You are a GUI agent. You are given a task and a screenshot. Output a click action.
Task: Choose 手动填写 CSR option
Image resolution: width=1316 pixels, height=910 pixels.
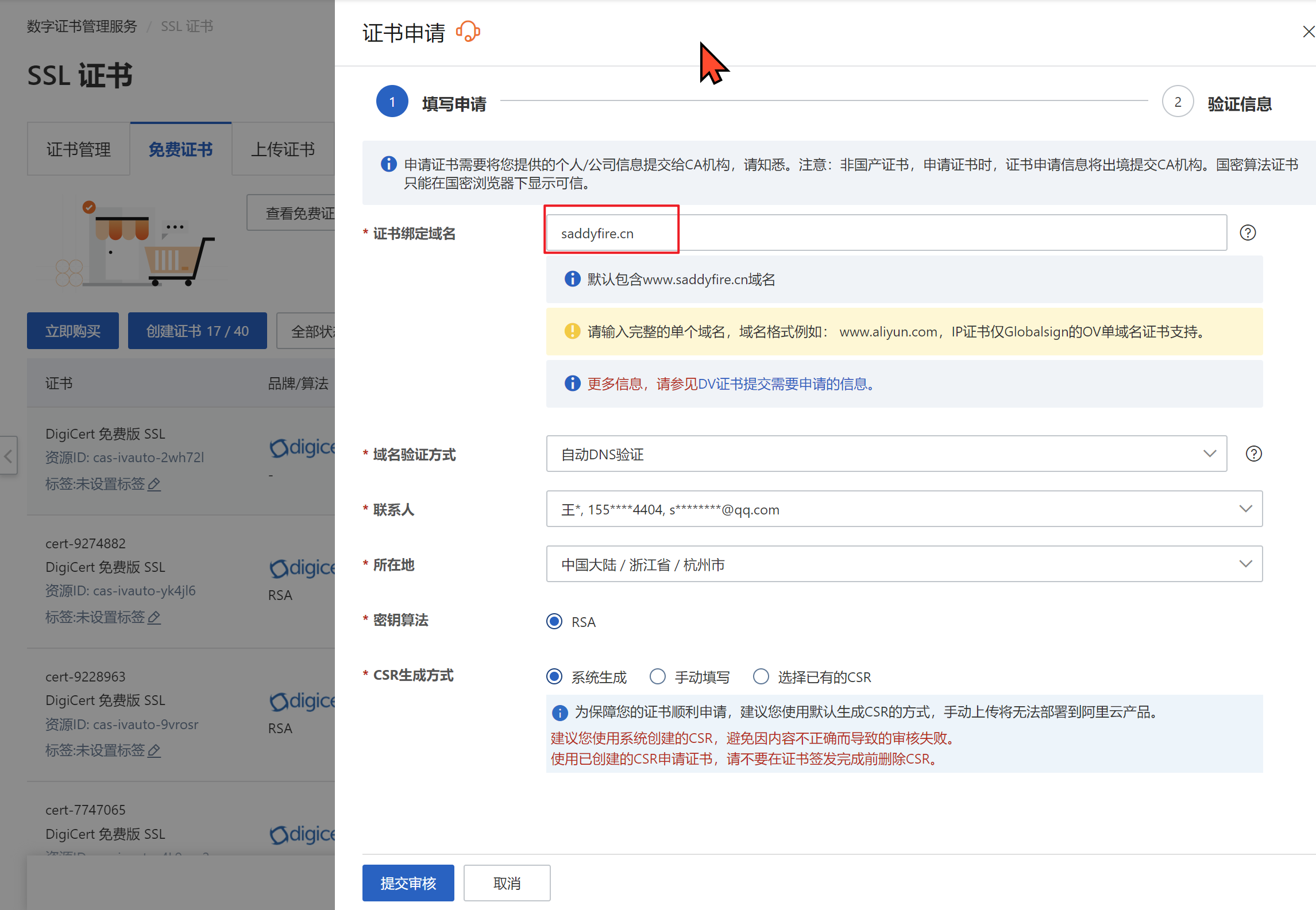point(658,677)
